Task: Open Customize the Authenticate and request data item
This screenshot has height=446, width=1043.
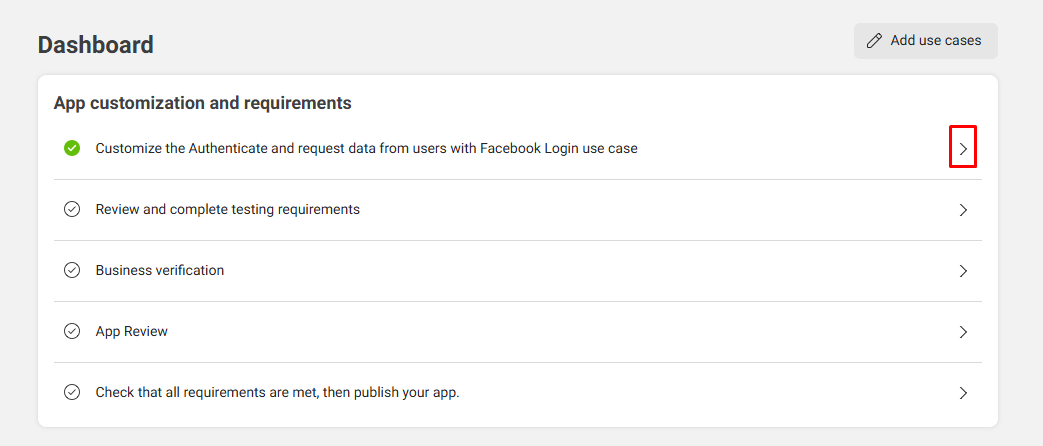Action: click(x=366, y=148)
